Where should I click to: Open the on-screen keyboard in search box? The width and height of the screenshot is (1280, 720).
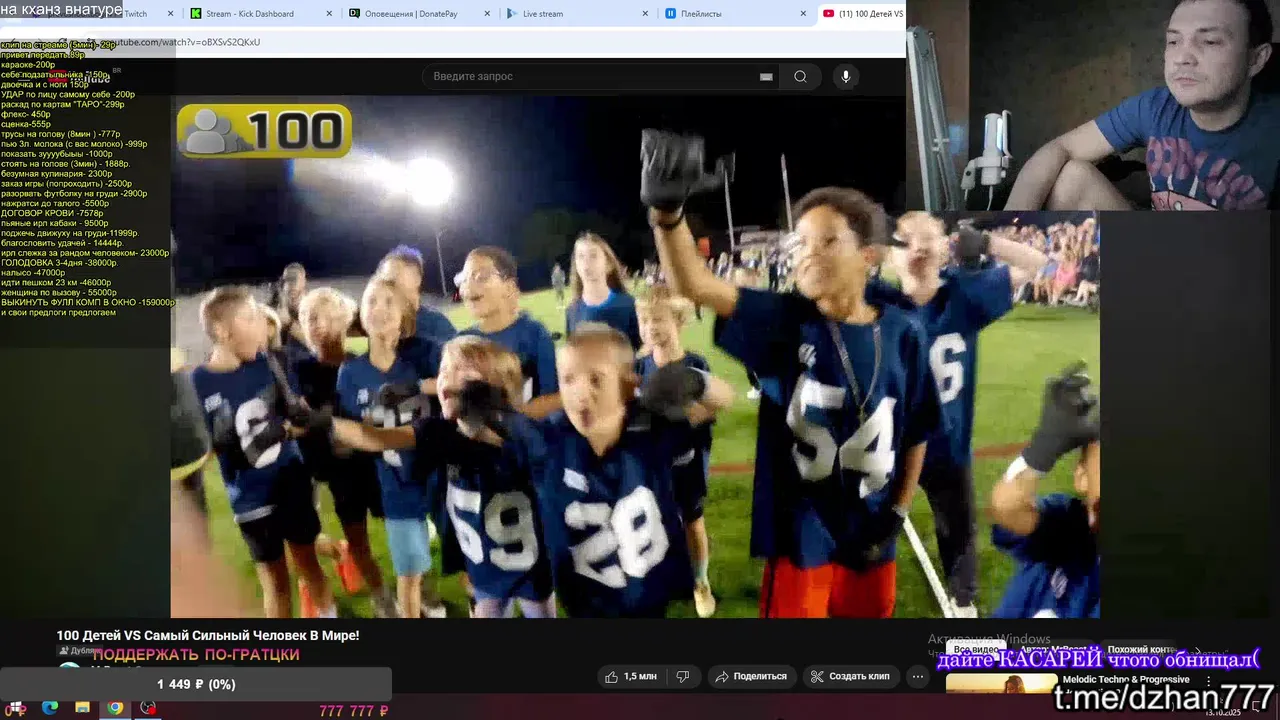pos(766,76)
